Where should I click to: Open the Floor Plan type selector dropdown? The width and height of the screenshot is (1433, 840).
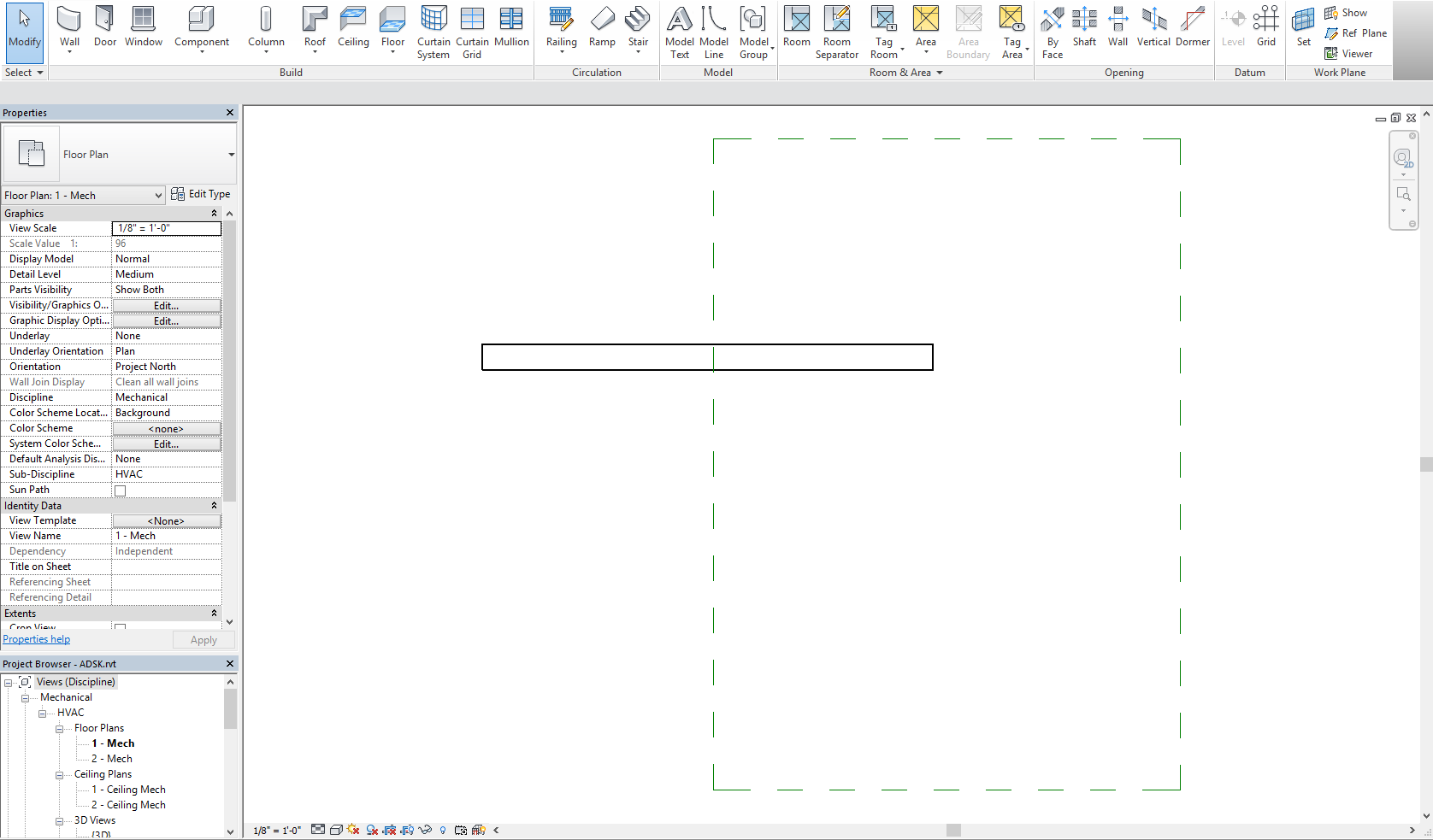(231, 155)
